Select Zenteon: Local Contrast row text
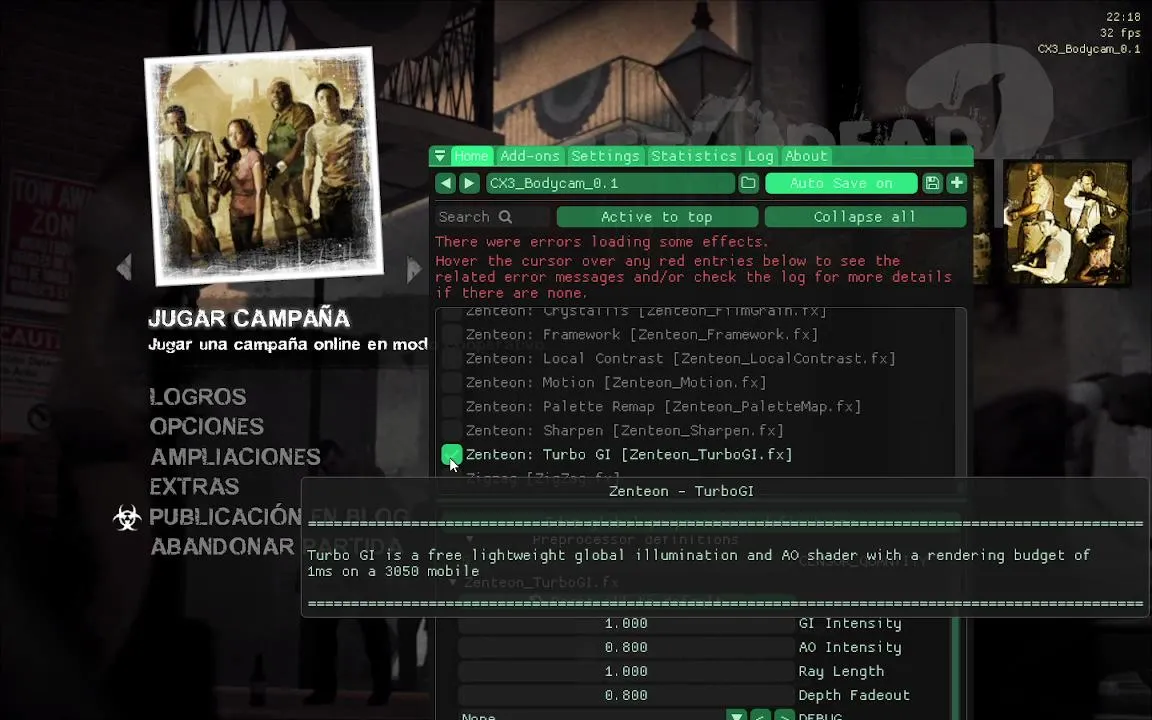This screenshot has width=1152, height=720. tap(680, 359)
